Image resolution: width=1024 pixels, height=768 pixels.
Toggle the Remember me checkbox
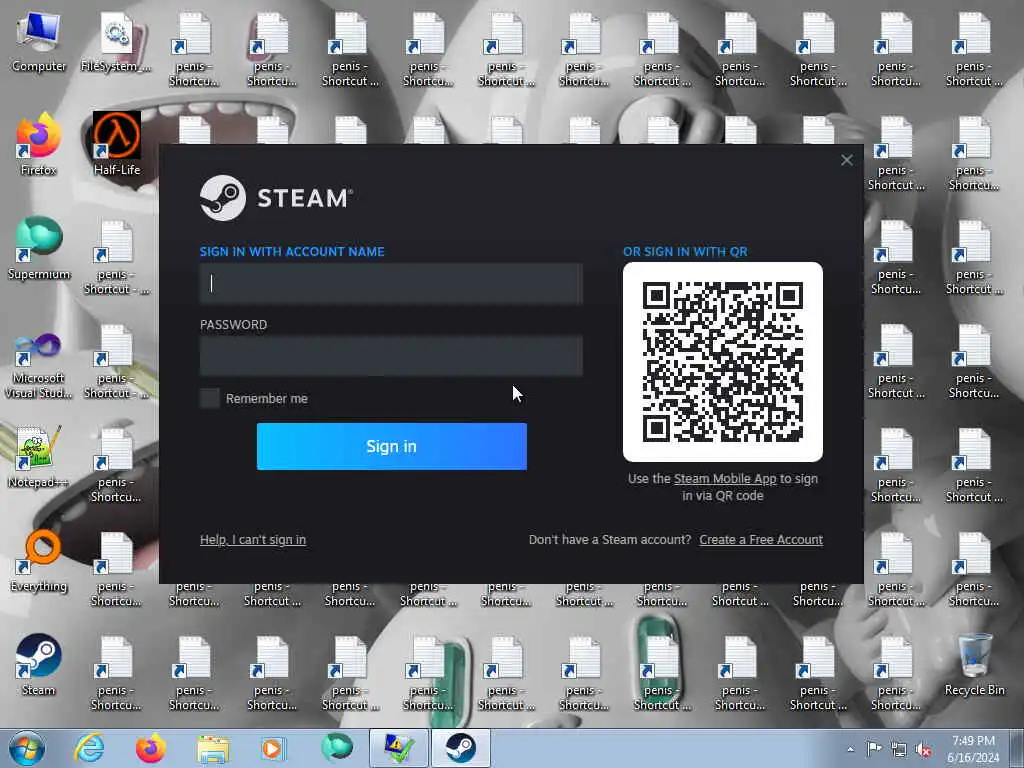point(210,398)
